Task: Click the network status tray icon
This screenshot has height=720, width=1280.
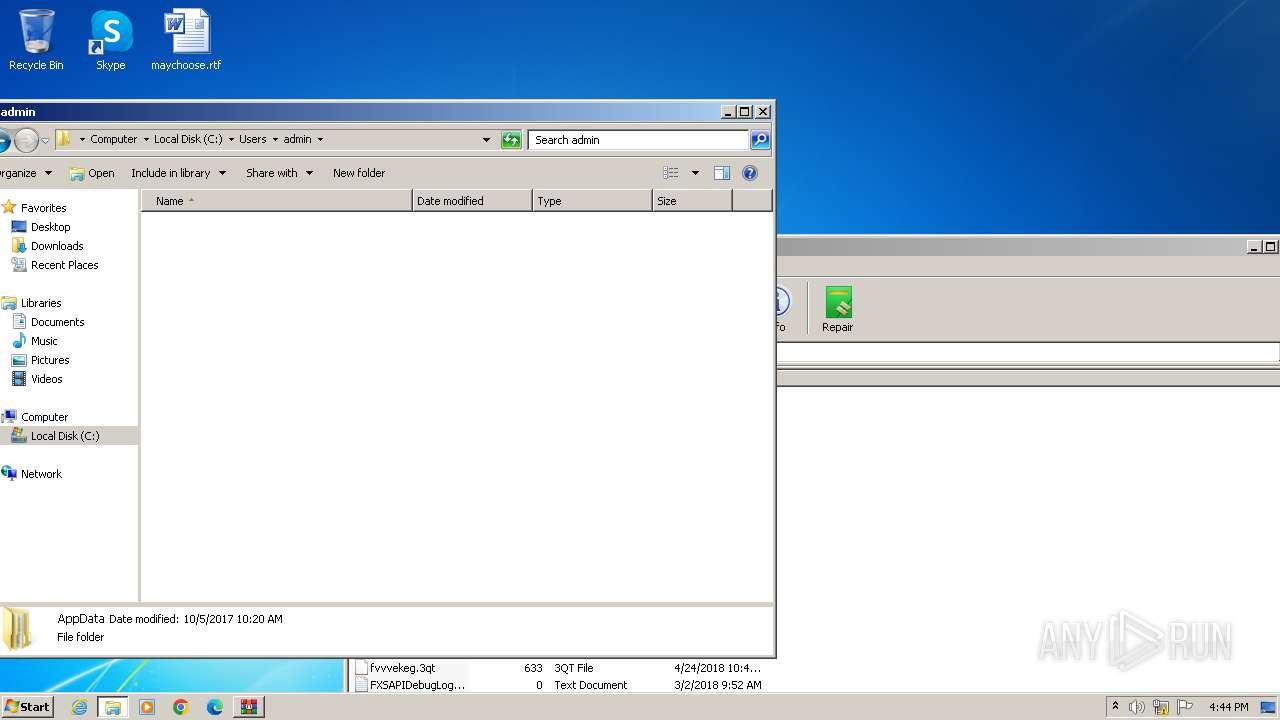Action: coord(1161,707)
